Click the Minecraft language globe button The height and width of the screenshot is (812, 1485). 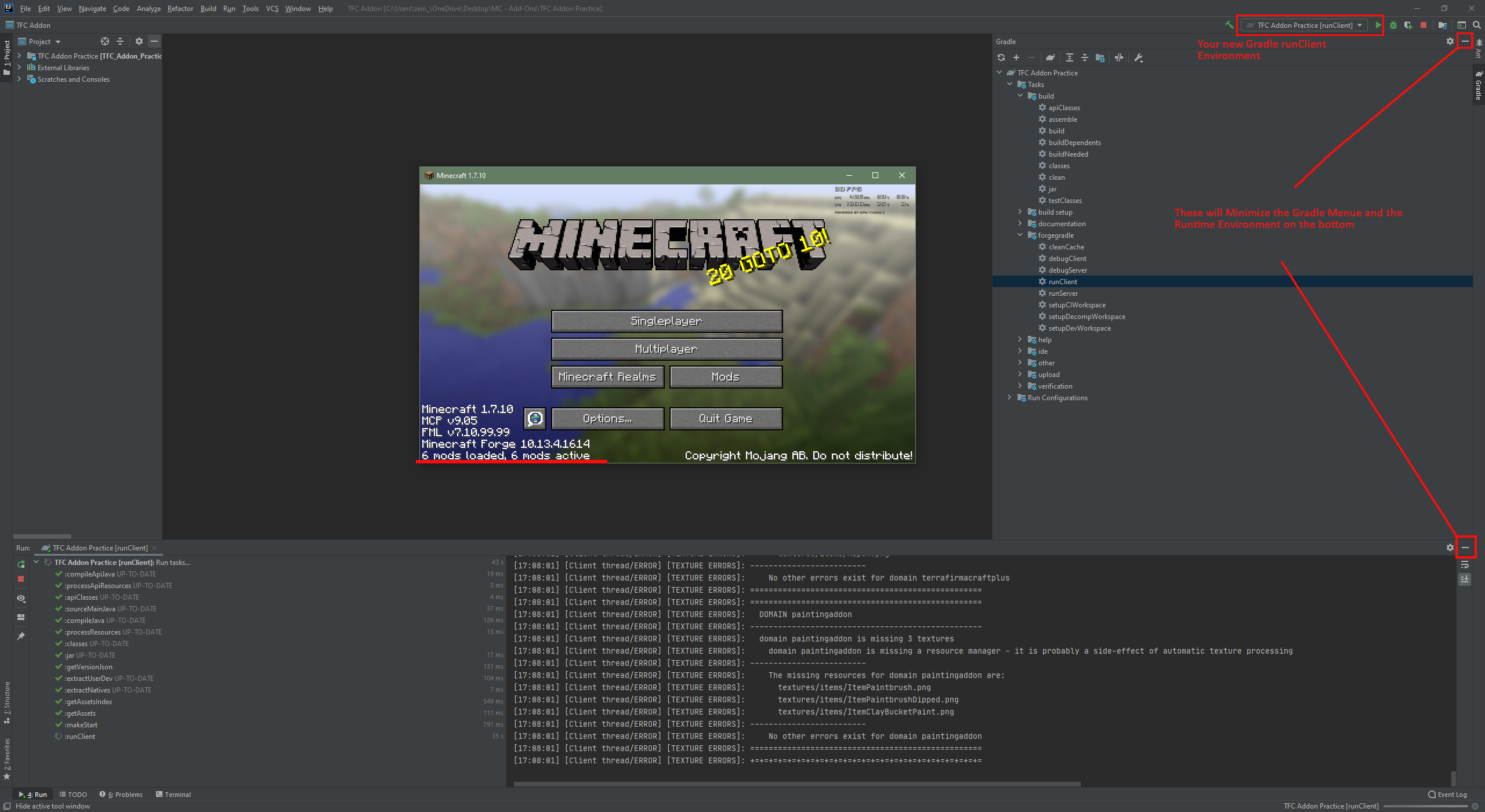coord(534,418)
